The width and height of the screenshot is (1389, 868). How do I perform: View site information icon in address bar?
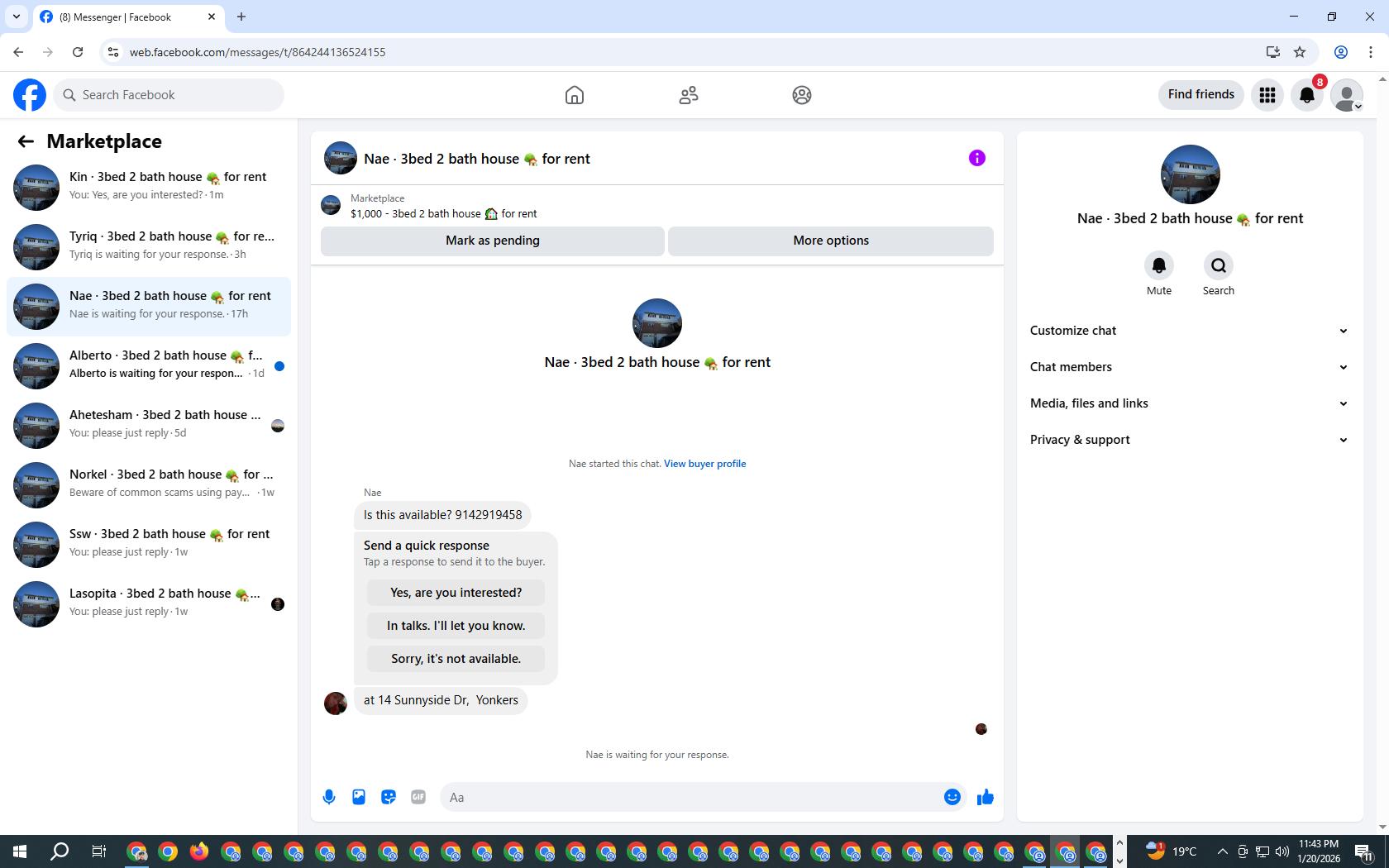click(x=113, y=52)
